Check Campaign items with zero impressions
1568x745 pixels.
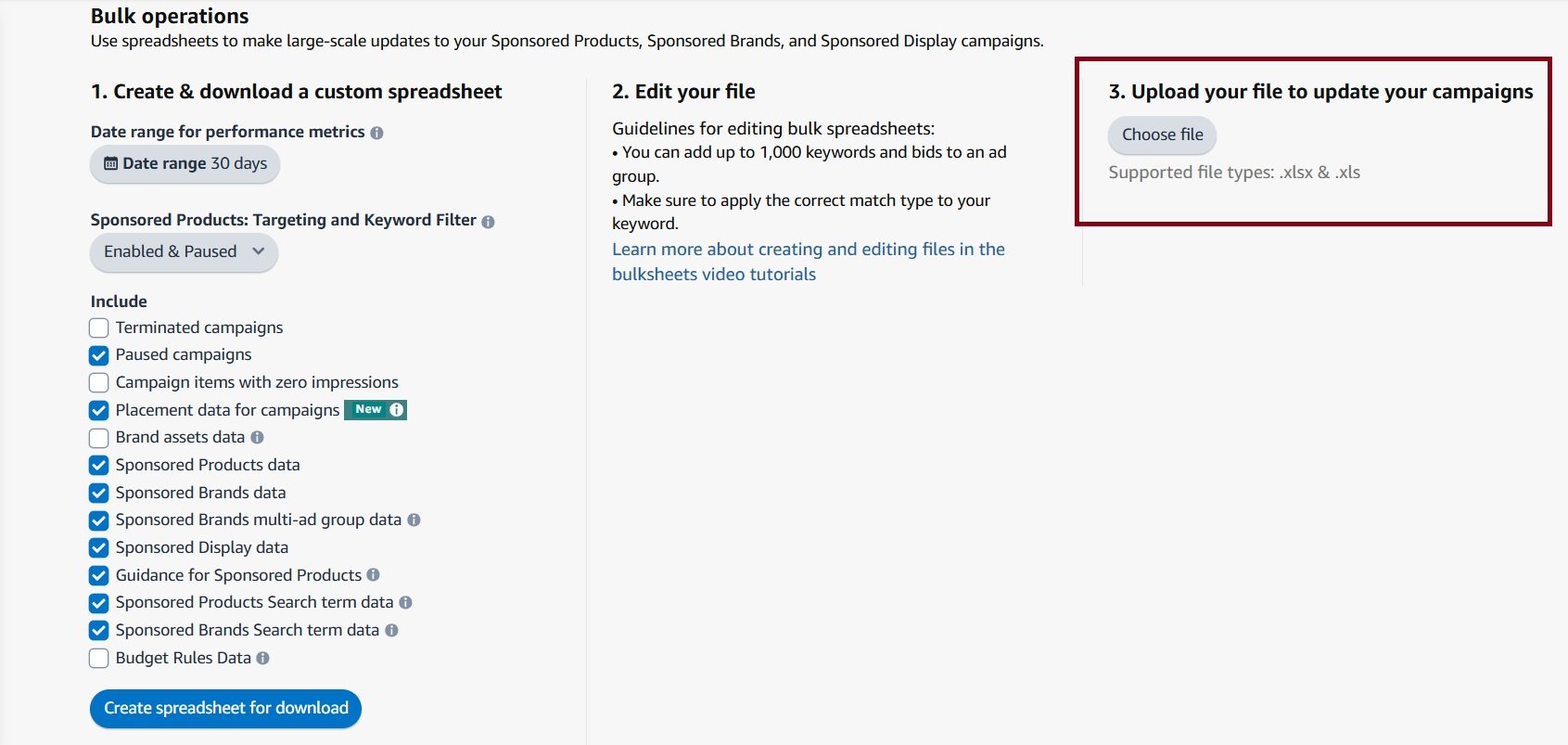click(x=98, y=382)
